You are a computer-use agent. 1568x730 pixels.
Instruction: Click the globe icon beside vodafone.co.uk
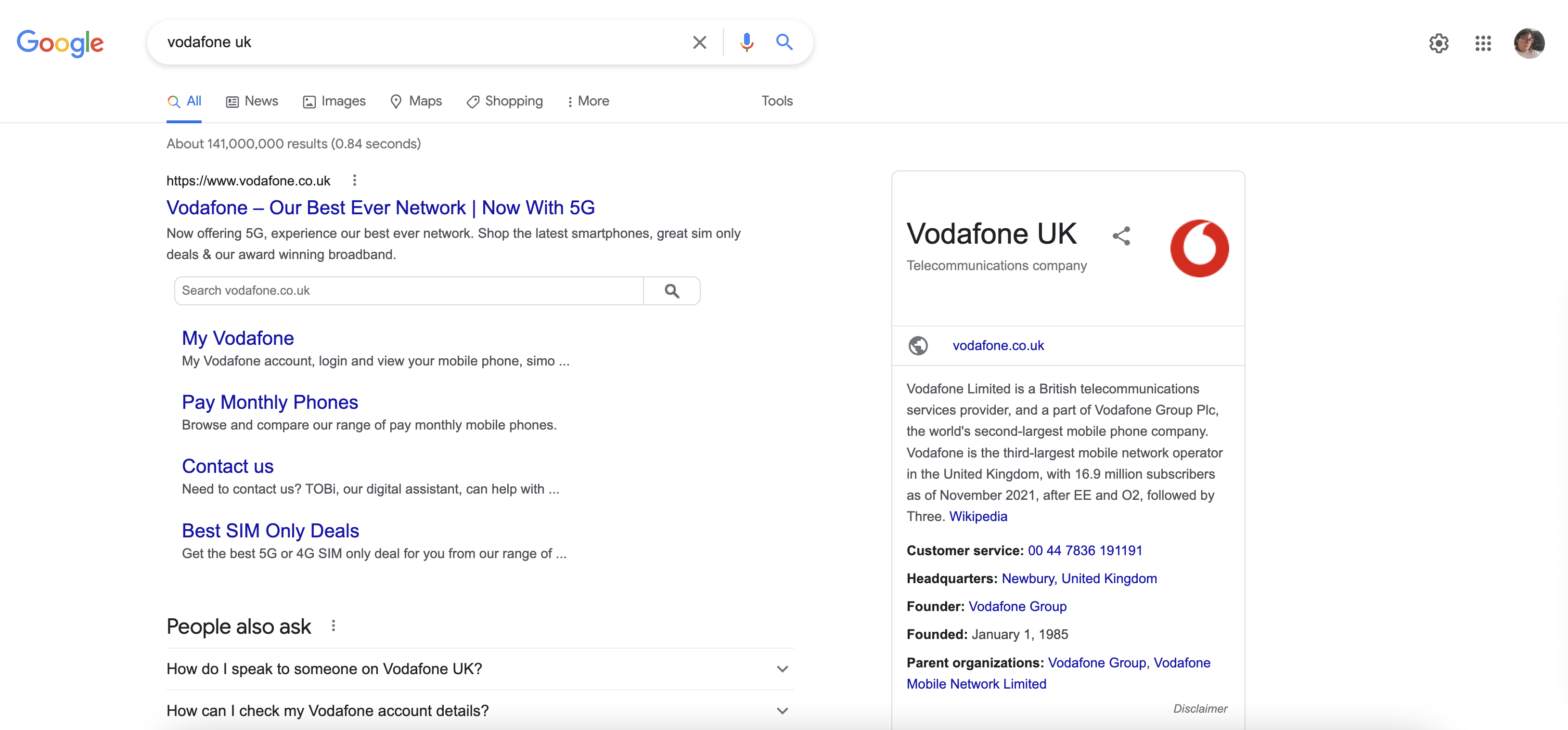(918, 345)
